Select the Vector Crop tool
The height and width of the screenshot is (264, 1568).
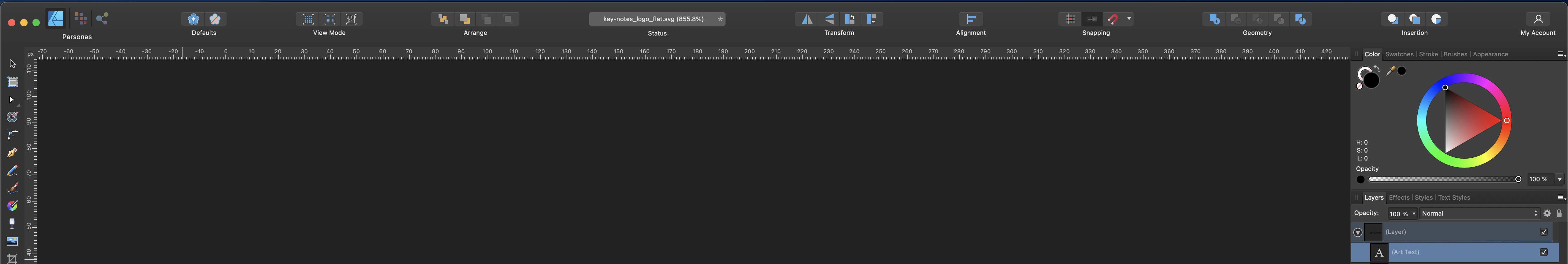point(12,258)
